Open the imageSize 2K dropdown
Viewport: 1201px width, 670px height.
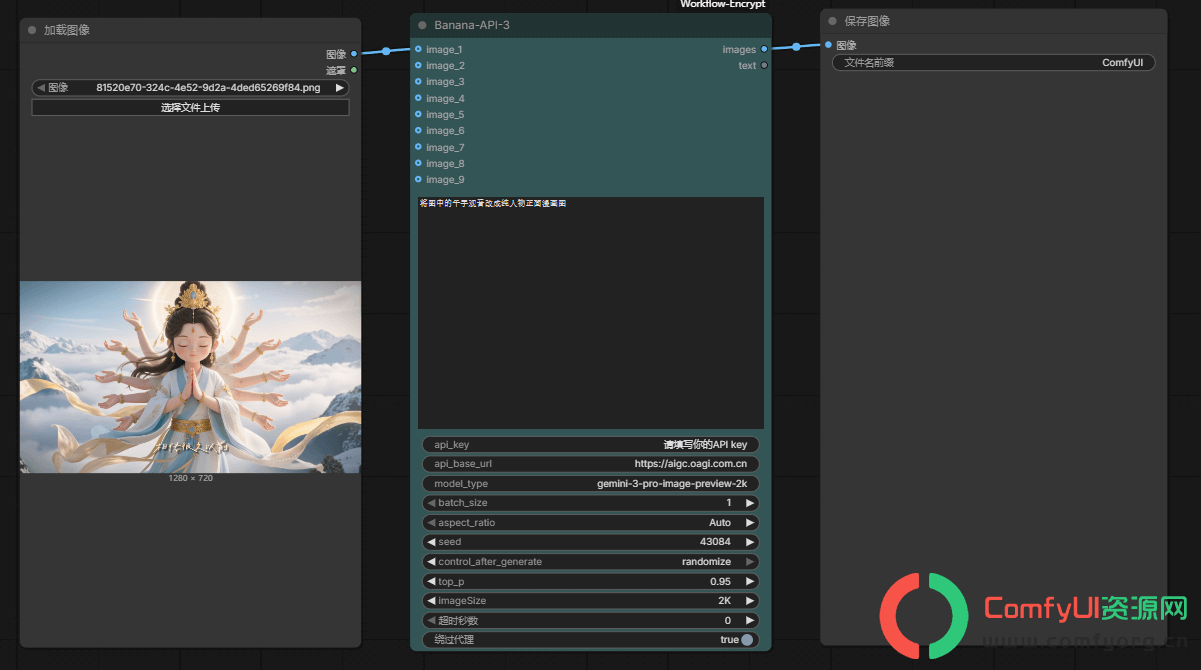click(x=590, y=601)
